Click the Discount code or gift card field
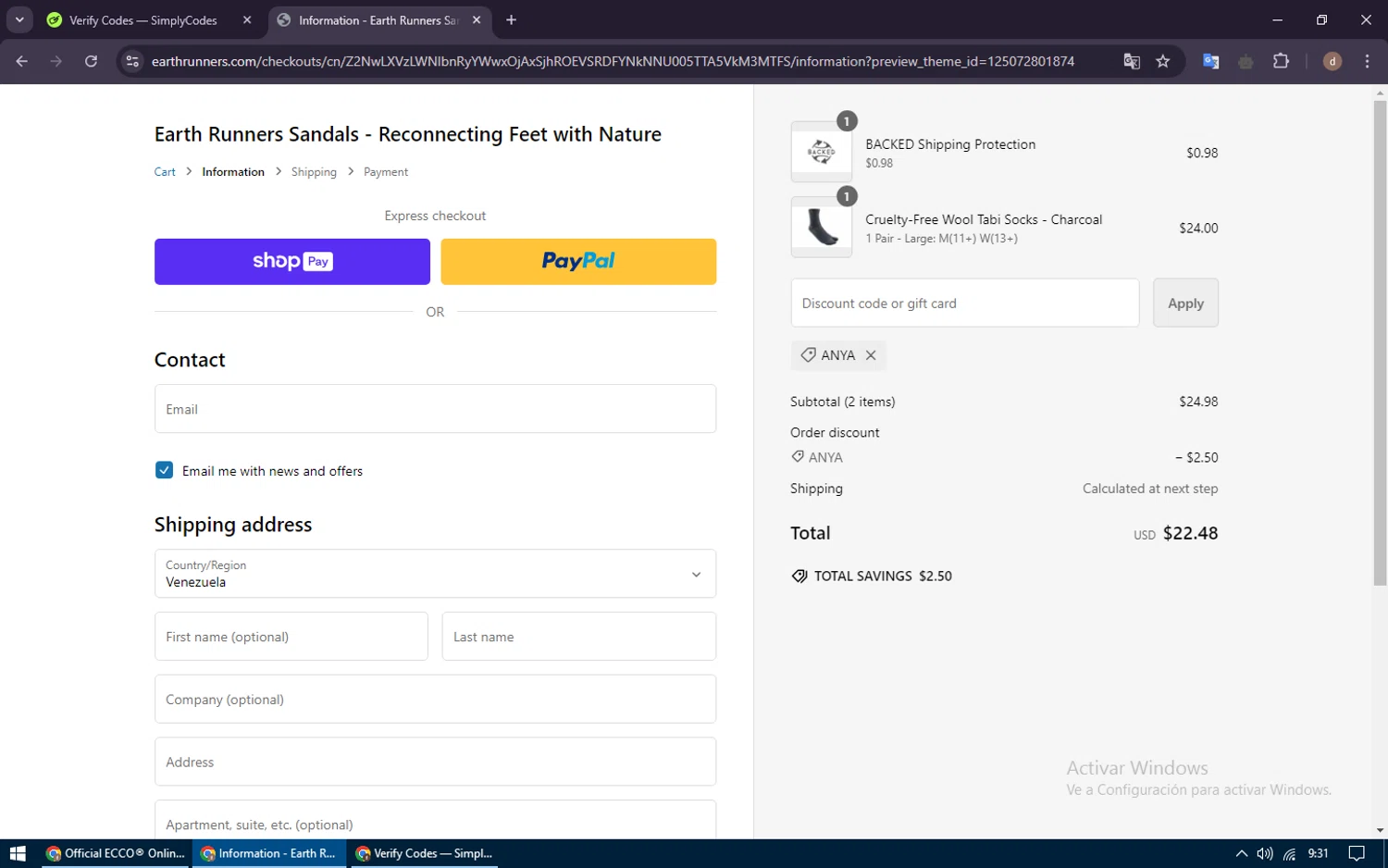The width and height of the screenshot is (1388, 868). [965, 303]
